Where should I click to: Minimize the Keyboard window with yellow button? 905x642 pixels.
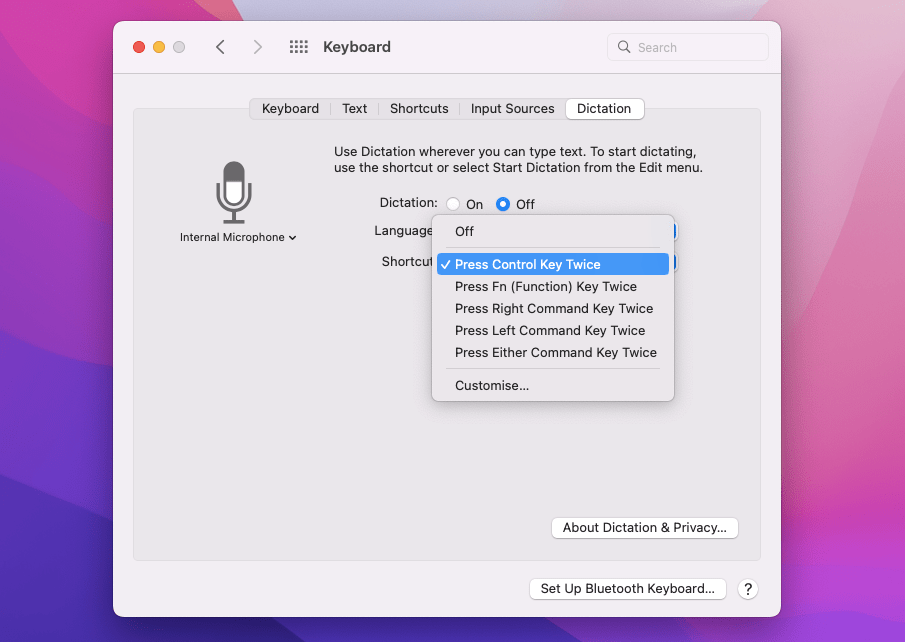coord(159,47)
